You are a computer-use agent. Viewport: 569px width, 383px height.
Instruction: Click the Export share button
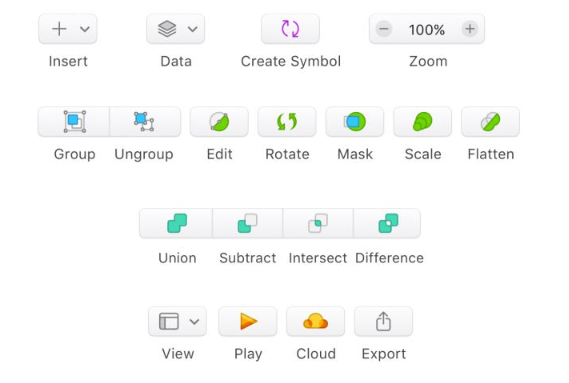(x=384, y=321)
